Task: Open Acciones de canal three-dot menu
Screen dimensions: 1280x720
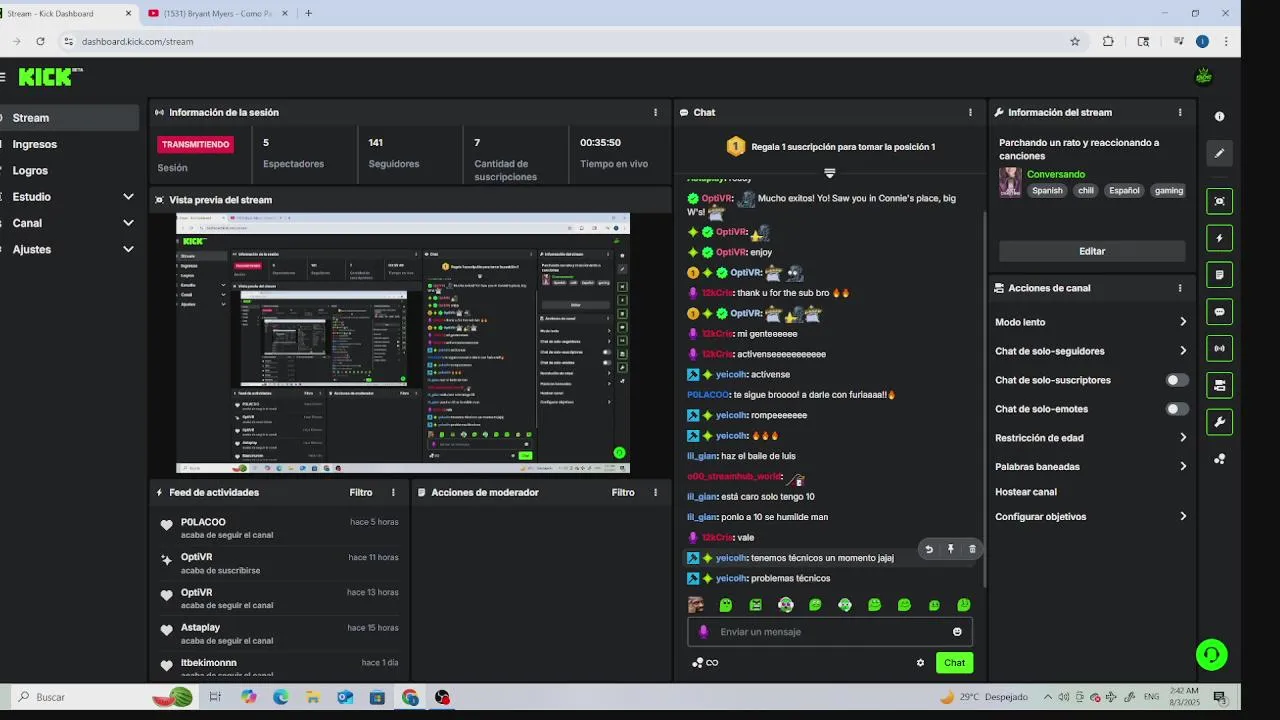Action: coord(1180,288)
